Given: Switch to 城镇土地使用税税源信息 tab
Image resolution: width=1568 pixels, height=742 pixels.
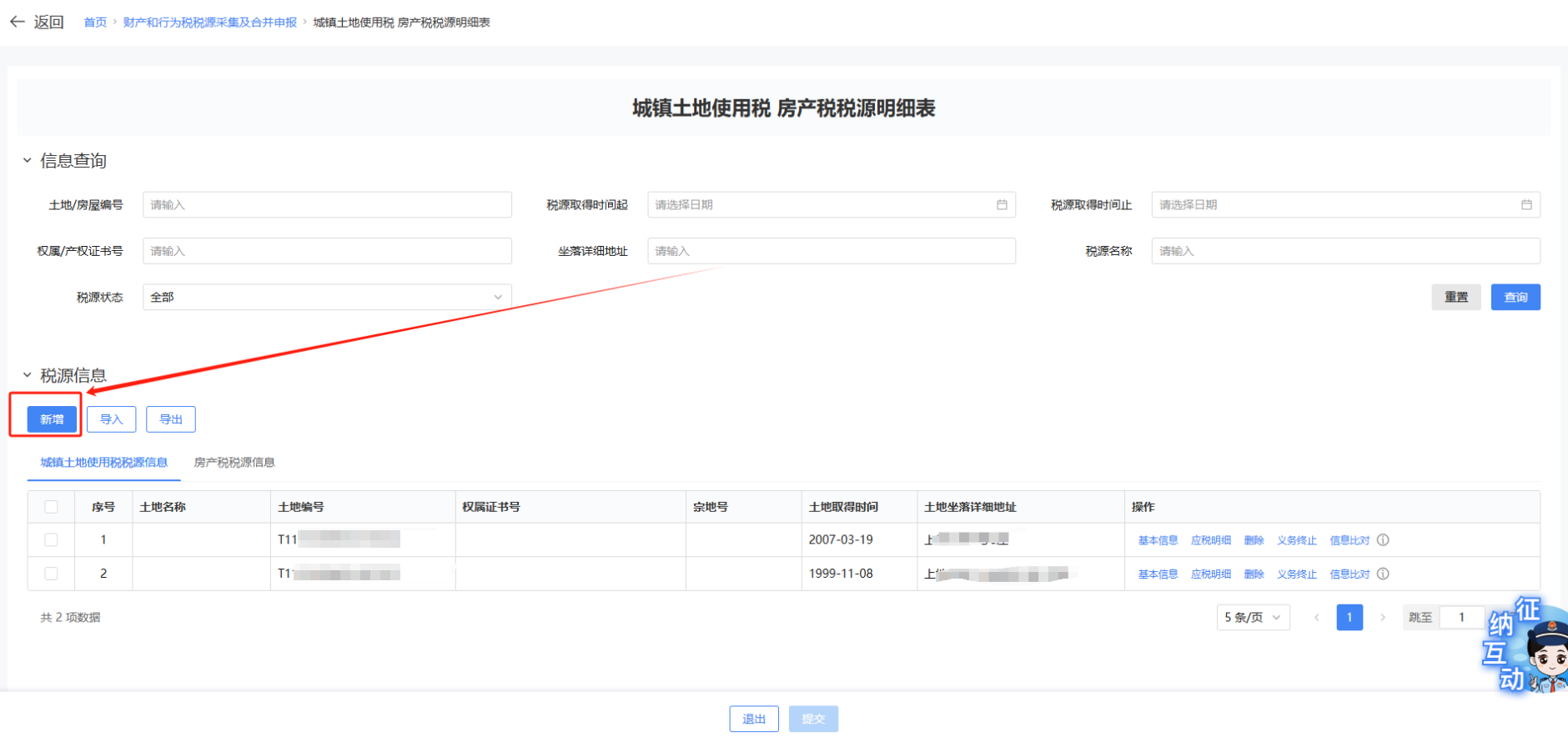Looking at the screenshot, I should tap(104, 463).
